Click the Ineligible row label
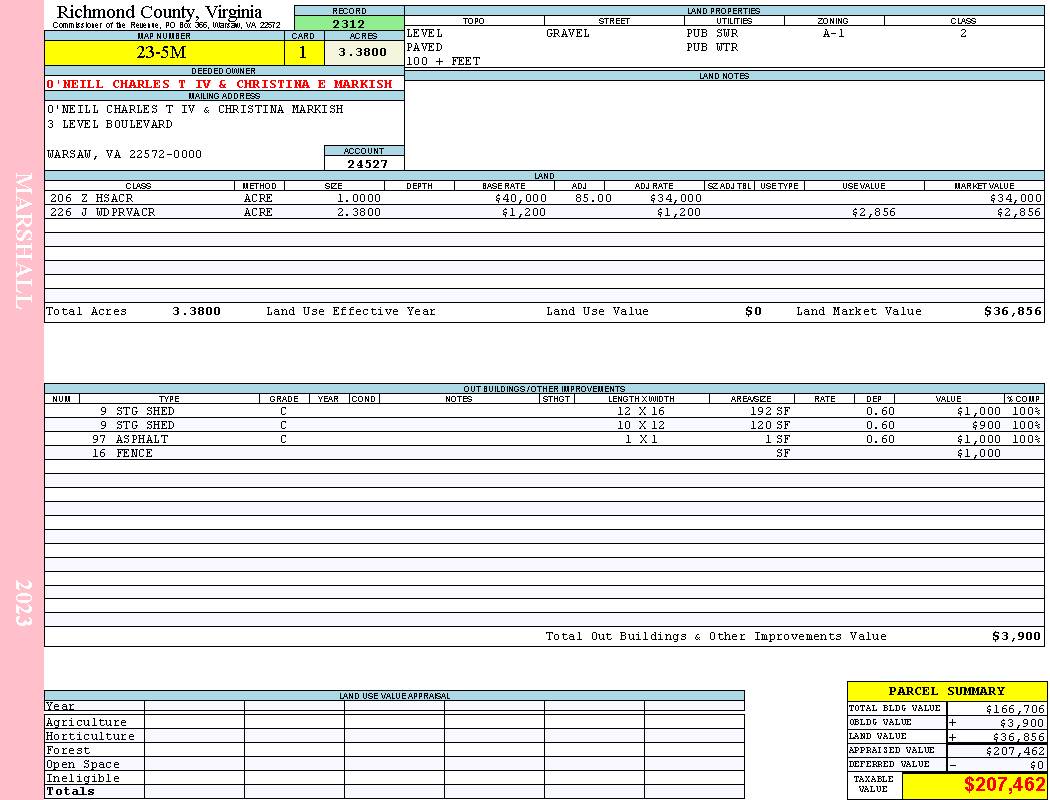The width and height of the screenshot is (1050, 800). 82,779
